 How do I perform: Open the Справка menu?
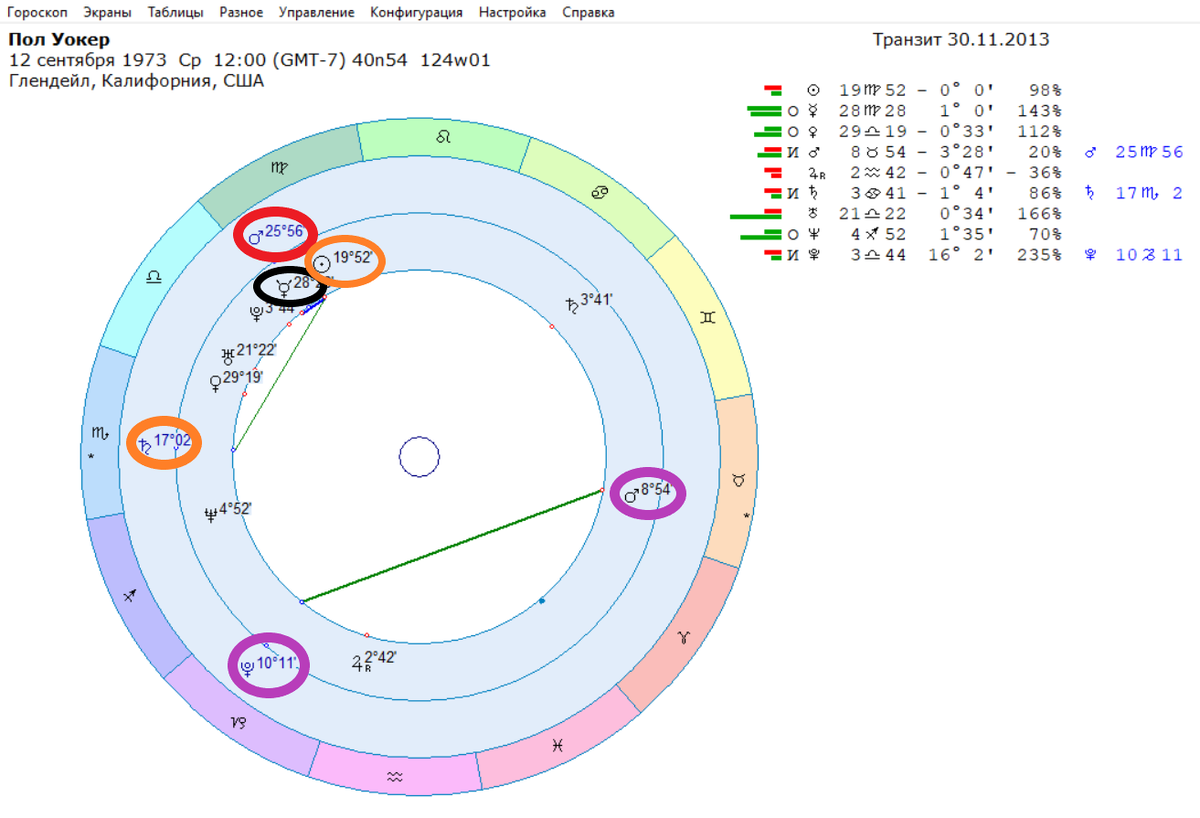pyautogui.click(x=588, y=13)
